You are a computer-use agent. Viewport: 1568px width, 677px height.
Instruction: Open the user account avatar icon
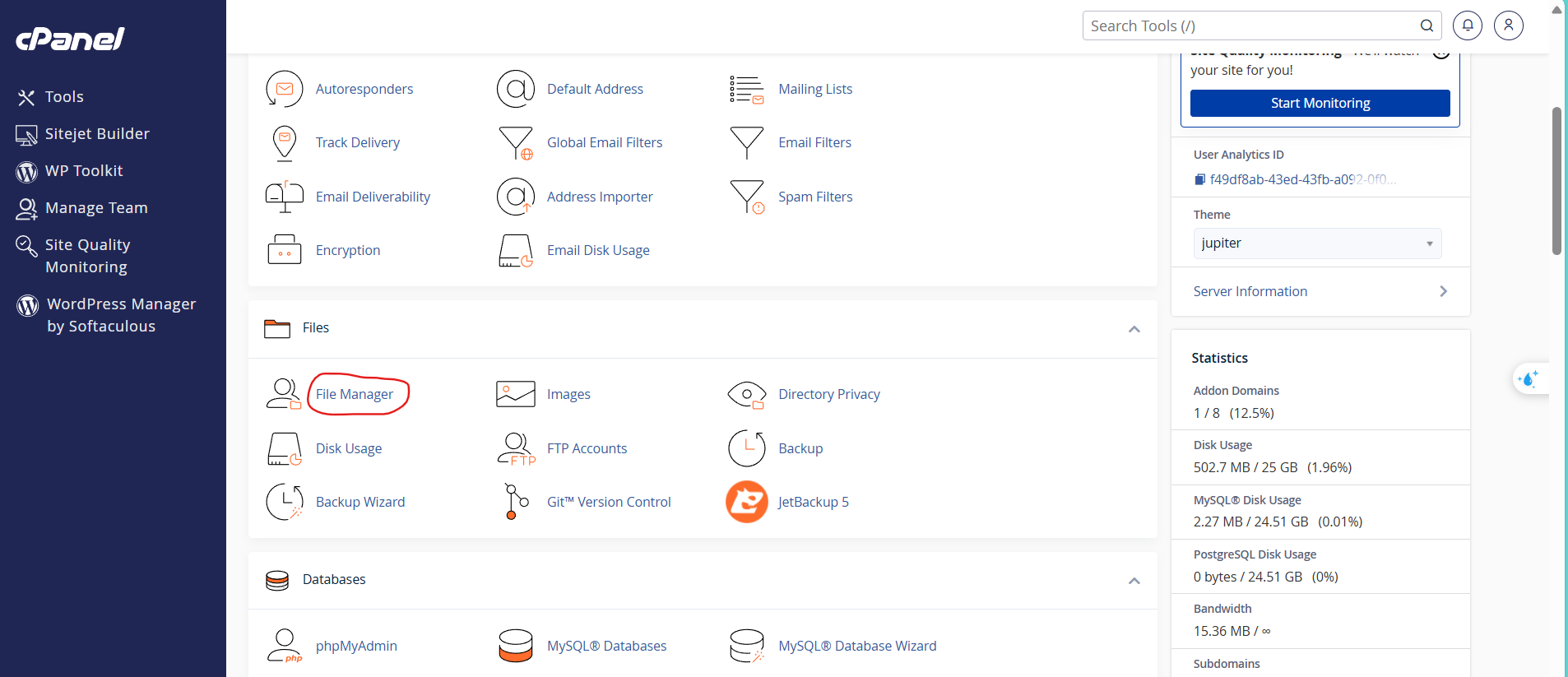click(x=1509, y=26)
